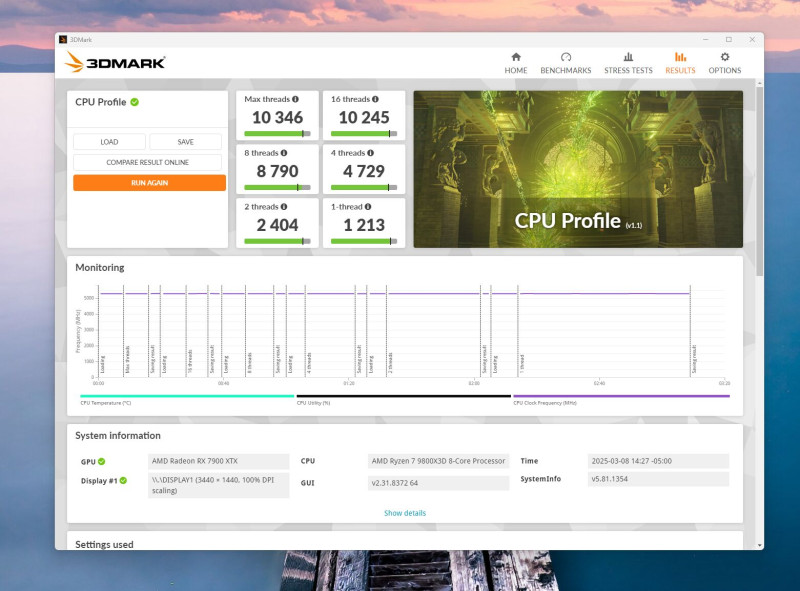Select the BENCHMARKS menu label

(x=566, y=70)
